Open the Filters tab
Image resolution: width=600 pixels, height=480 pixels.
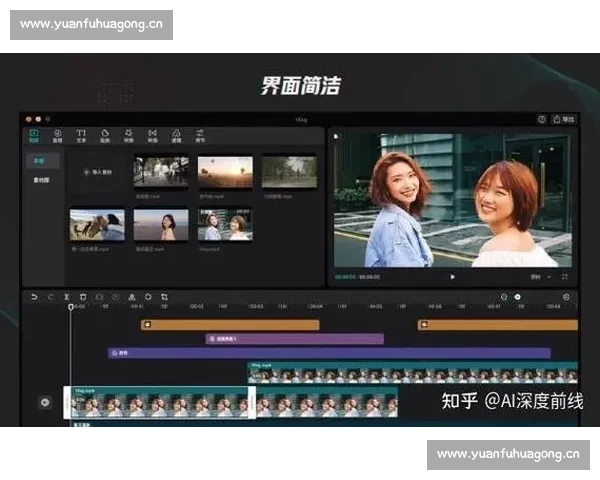coord(176,136)
